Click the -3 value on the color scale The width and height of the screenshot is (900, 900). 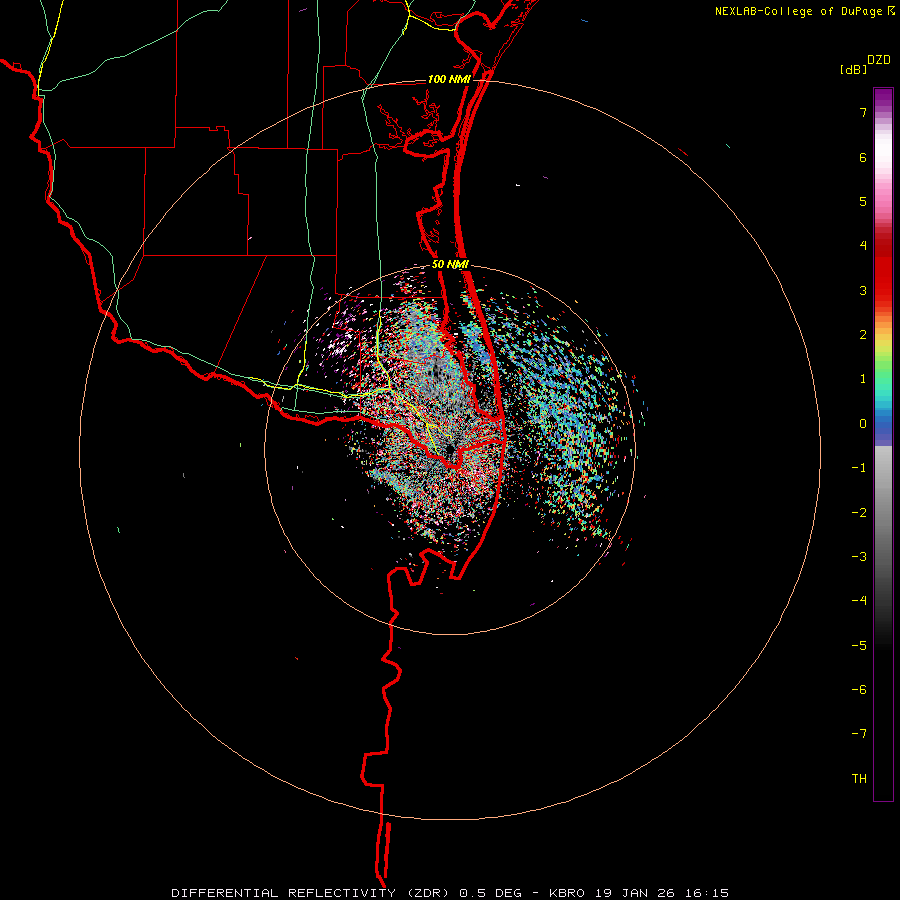click(859, 557)
